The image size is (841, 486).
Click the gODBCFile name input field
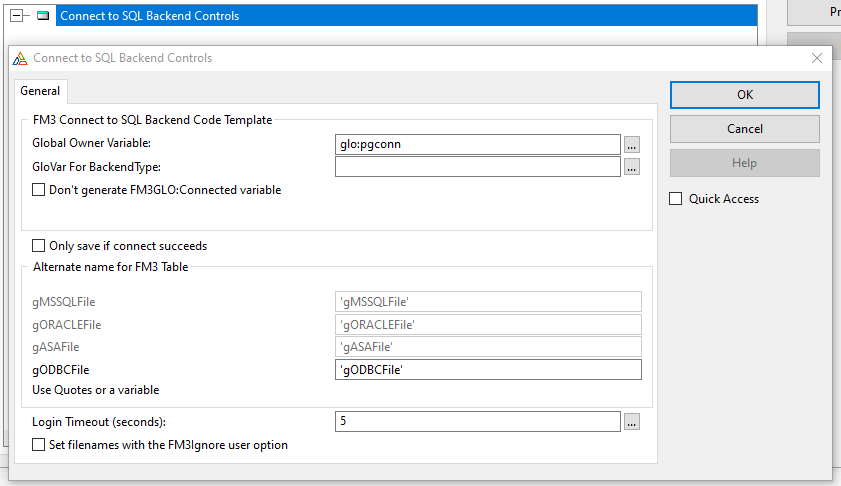point(488,370)
